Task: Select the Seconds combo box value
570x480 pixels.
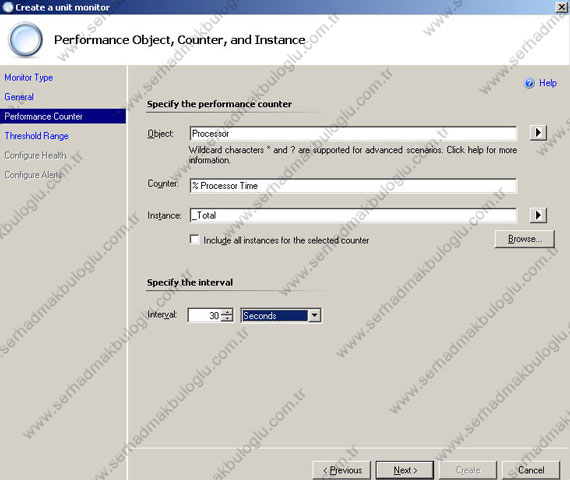Action: pyautogui.click(x=275, y=315)
